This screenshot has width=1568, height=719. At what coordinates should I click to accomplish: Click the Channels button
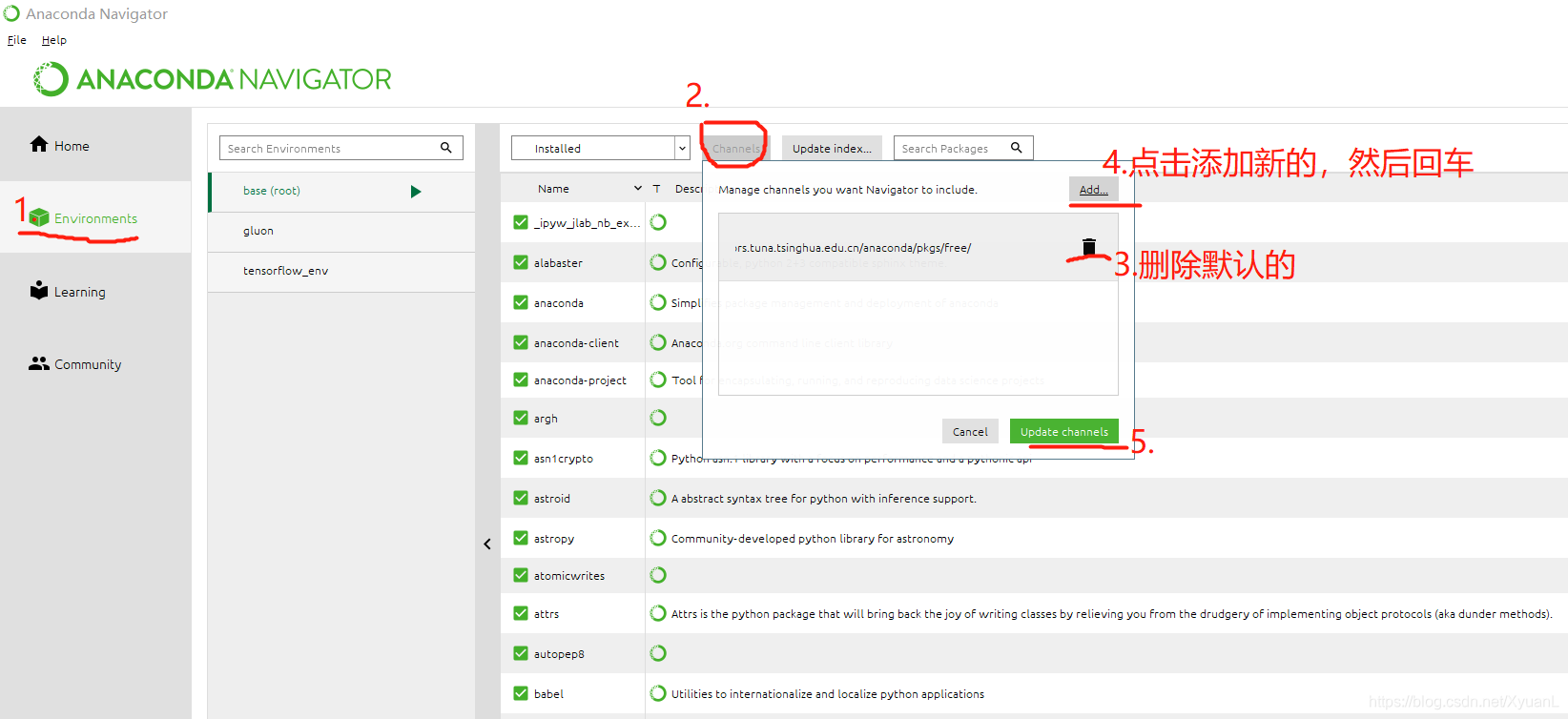[736, 148]
